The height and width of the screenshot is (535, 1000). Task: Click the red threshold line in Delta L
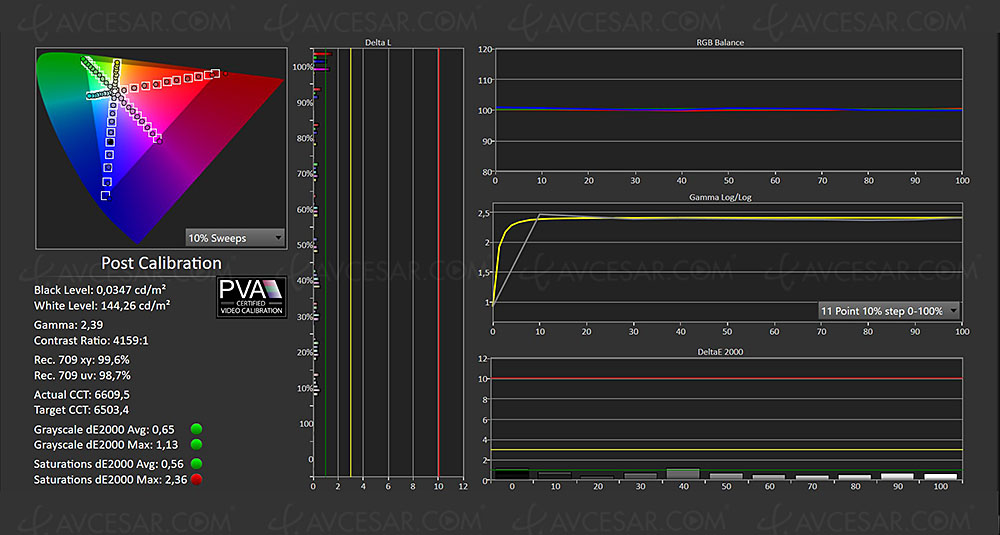click(x=438, y=260)
